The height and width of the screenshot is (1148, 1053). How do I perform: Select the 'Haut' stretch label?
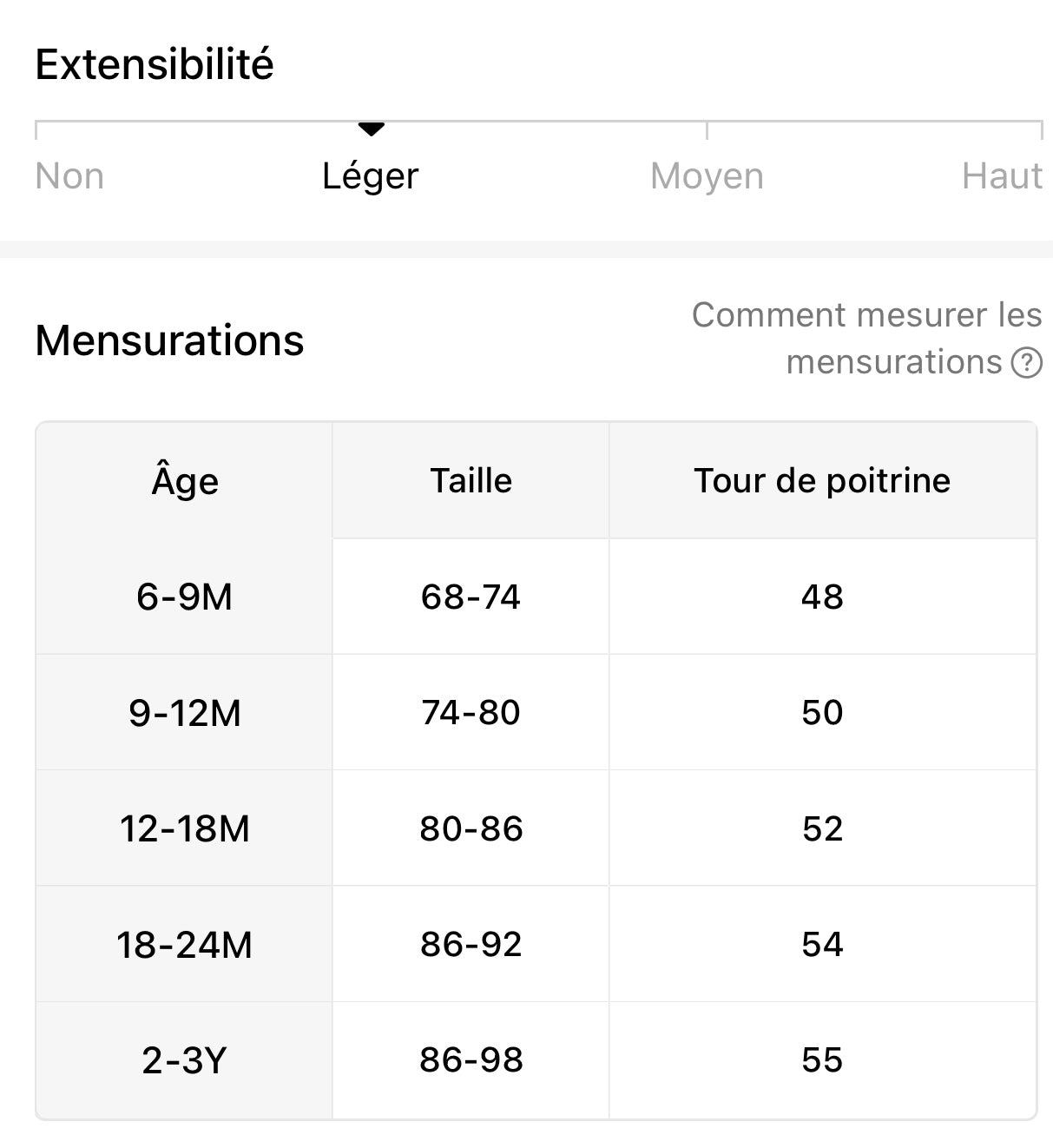(1002, 176)
